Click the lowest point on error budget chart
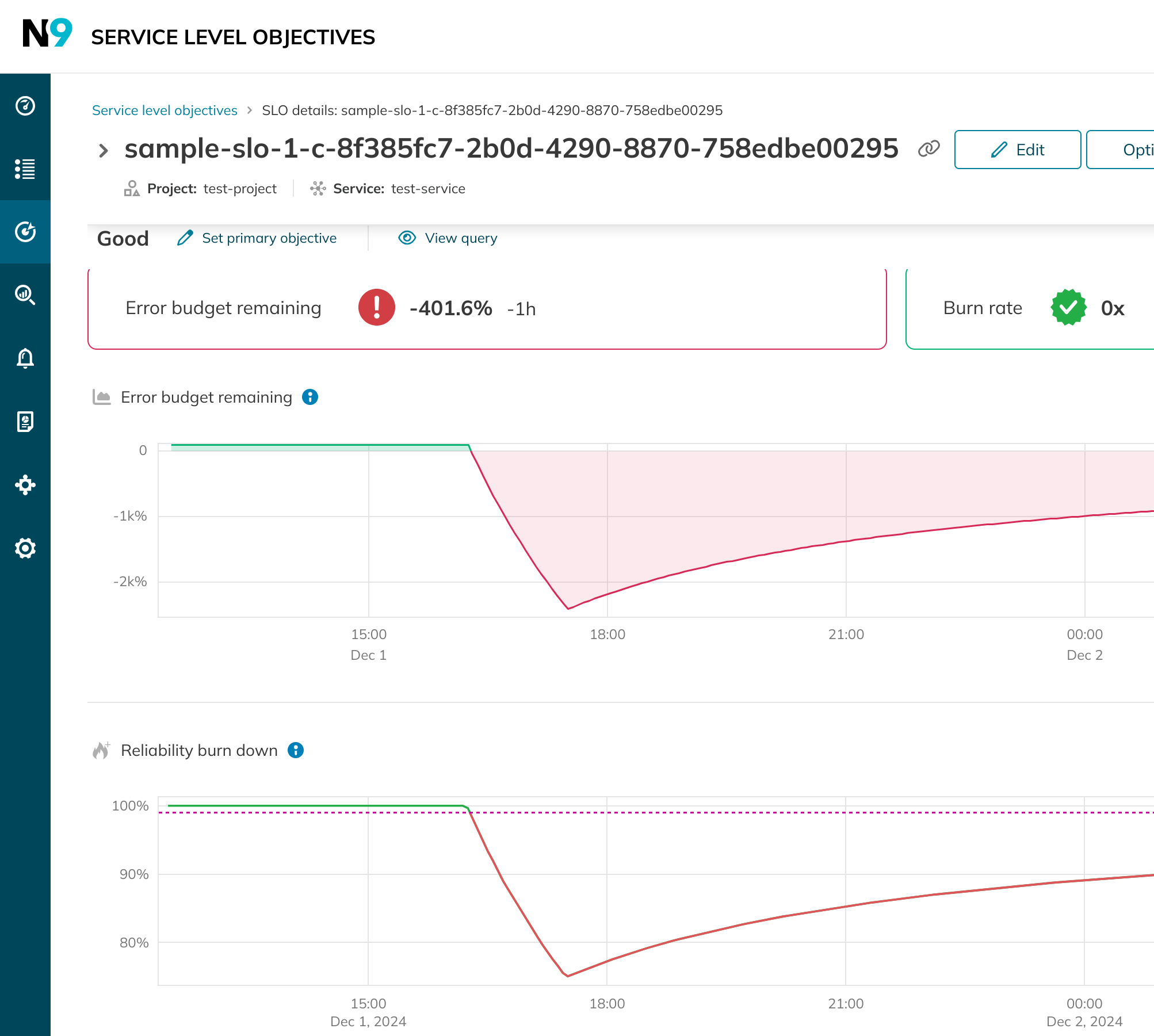The width and height of the screenshot is (1154, 1036). point(568,608)
